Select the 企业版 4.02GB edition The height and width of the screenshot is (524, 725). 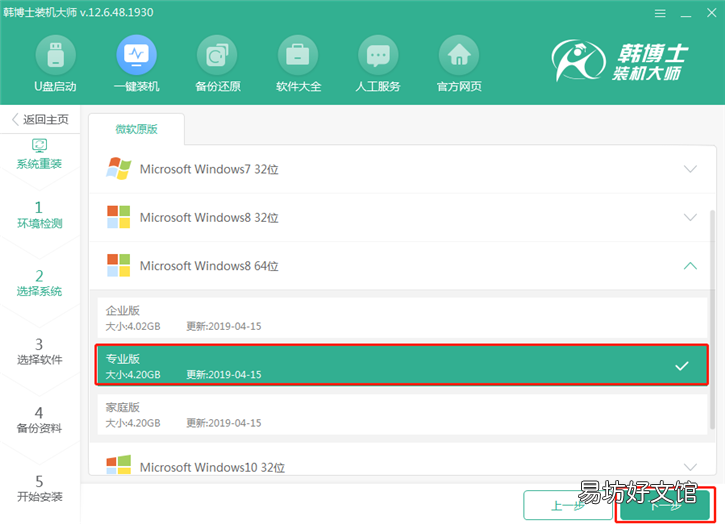(x=402, y=318)
